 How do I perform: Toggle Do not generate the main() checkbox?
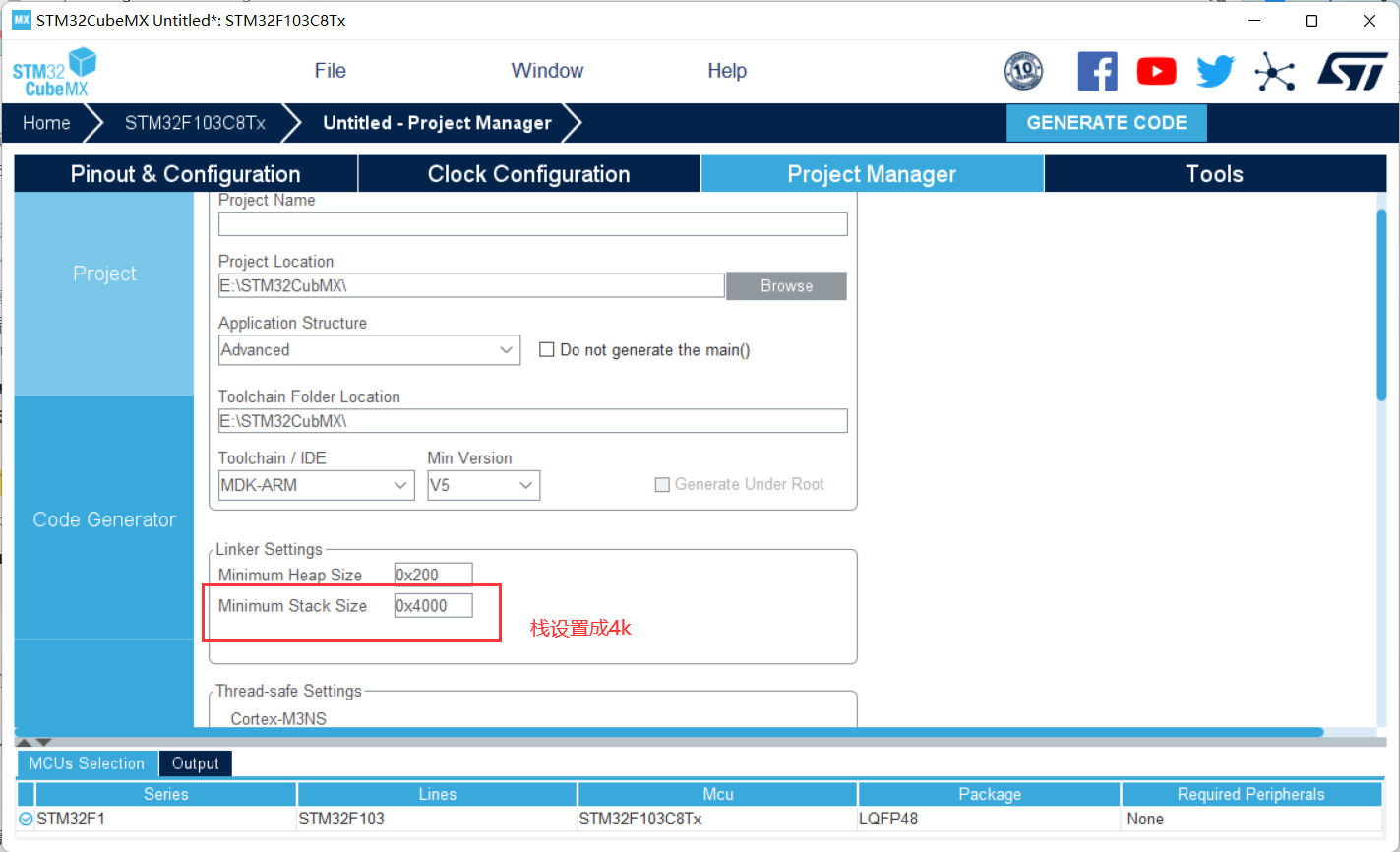(547, 350)
